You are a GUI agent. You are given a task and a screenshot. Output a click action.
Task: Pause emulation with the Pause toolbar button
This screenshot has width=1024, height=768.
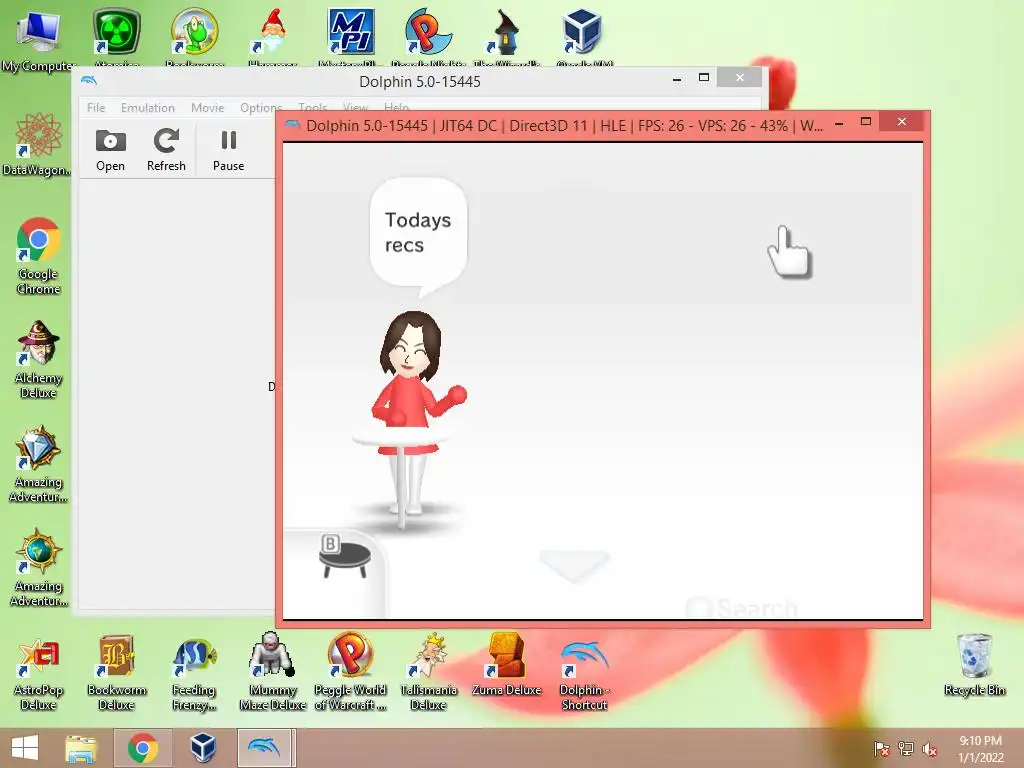pos(229,150)
